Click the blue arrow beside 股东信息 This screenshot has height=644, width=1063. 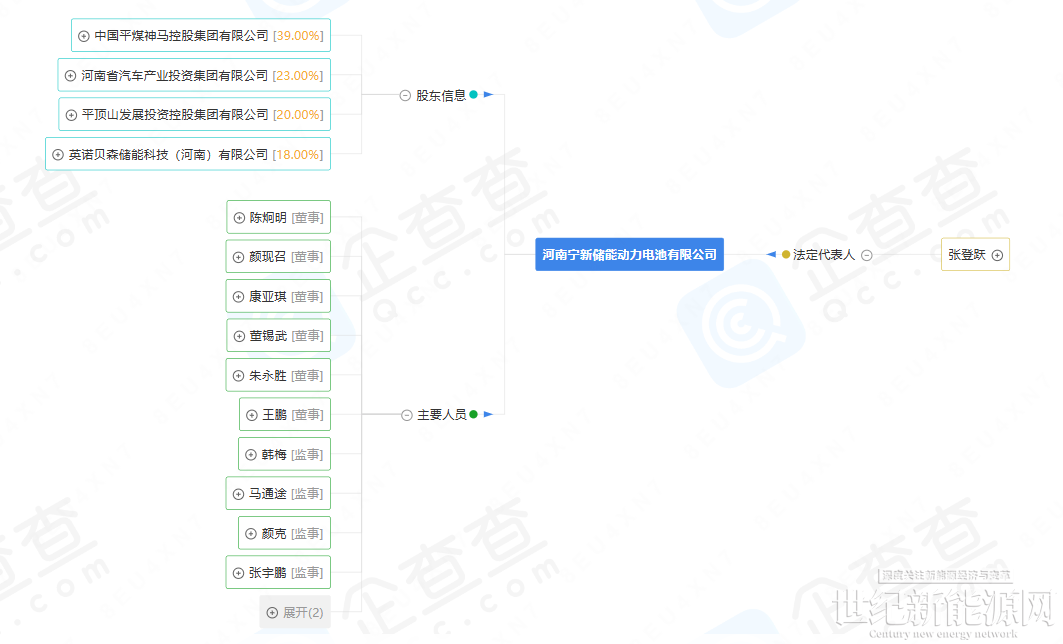pos(488,95)
